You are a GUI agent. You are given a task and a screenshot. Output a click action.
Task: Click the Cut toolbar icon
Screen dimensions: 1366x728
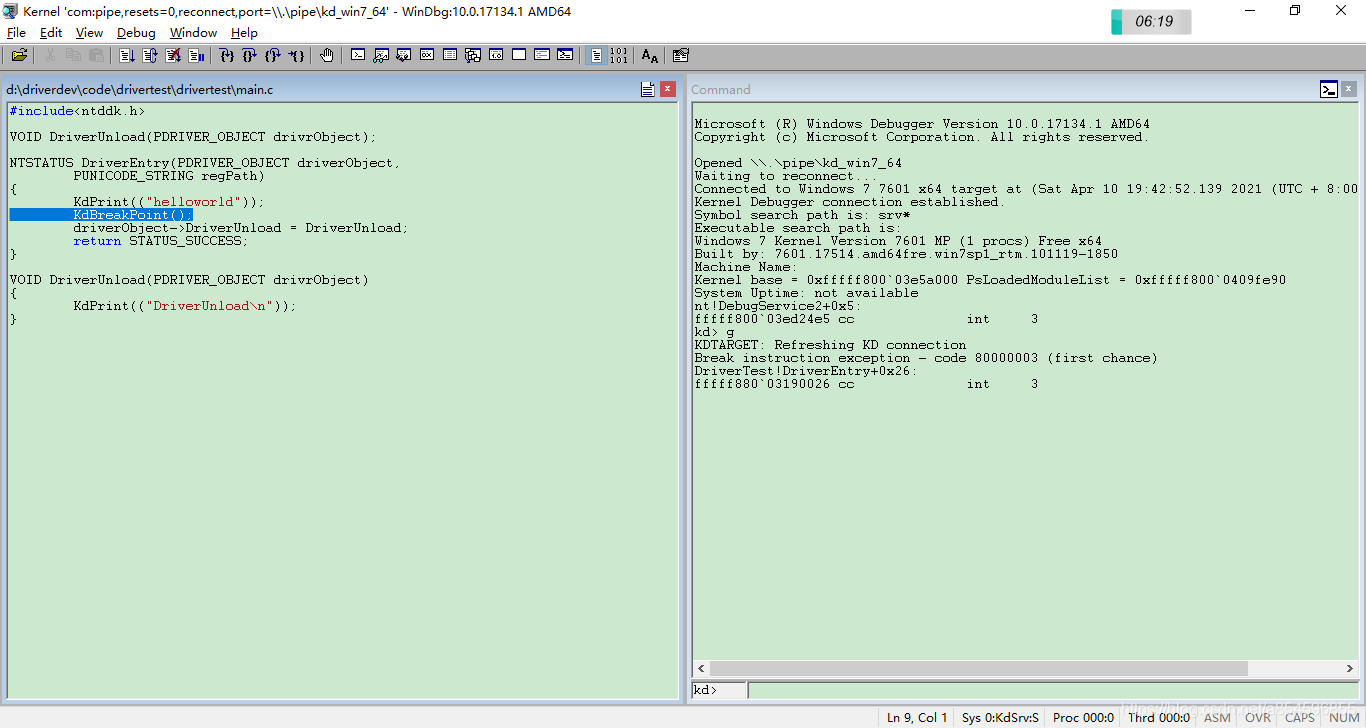50,55
